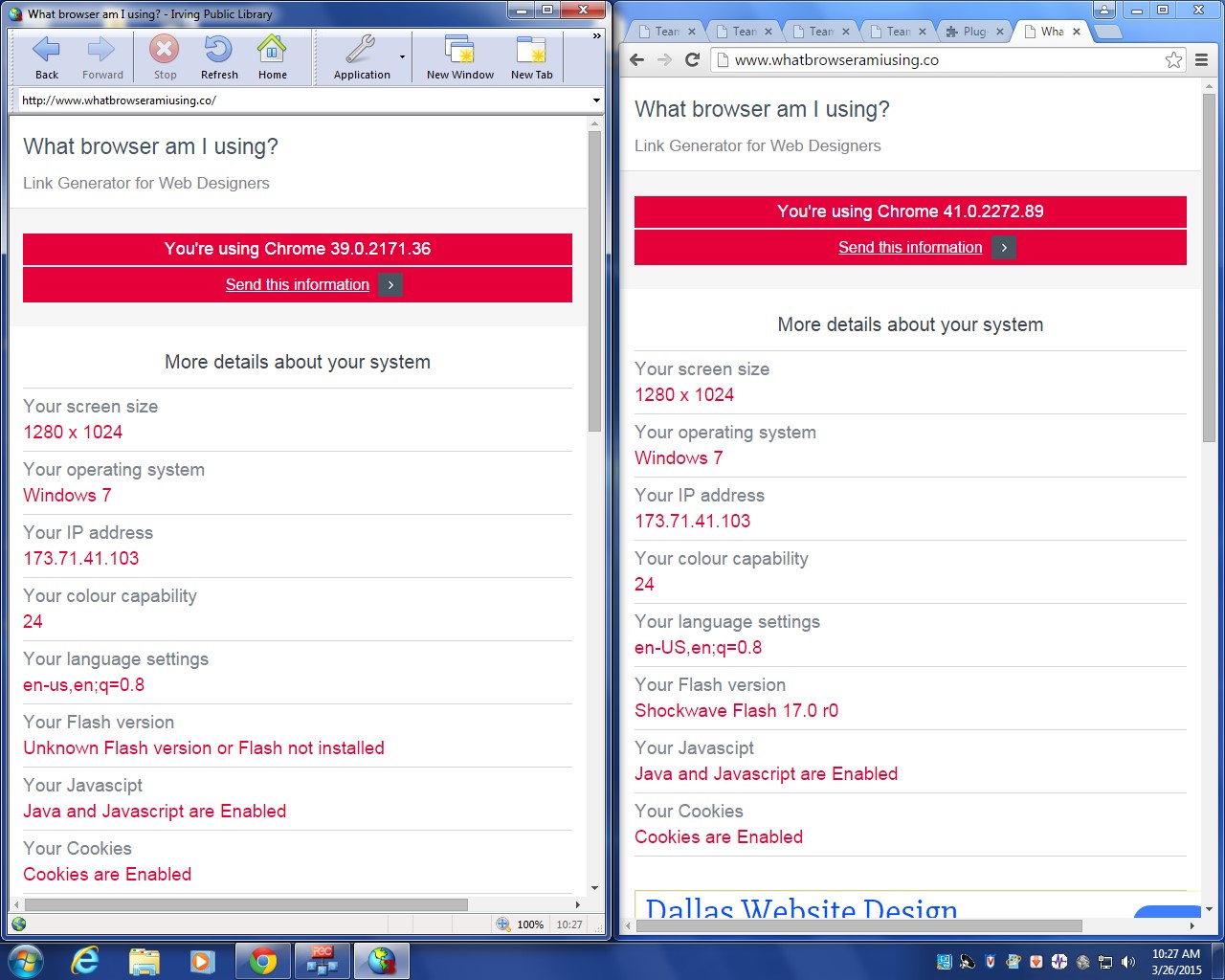The height and width of the screenshot is (980, 1225).
Task: Go to the browser Home page
Action: click(273, 57)
